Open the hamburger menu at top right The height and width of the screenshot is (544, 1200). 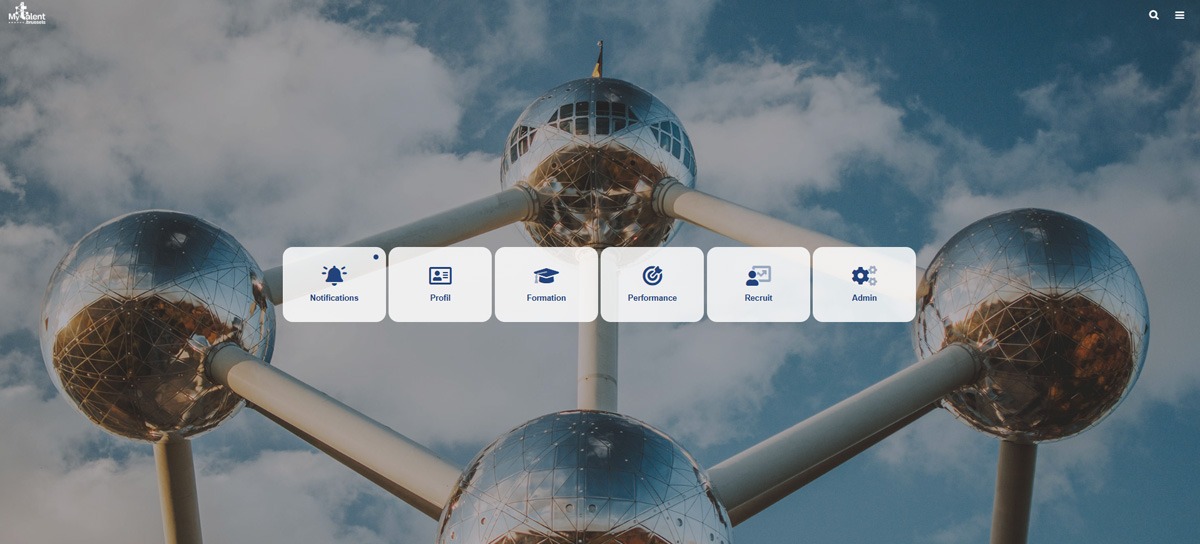tap(1180, 15)
